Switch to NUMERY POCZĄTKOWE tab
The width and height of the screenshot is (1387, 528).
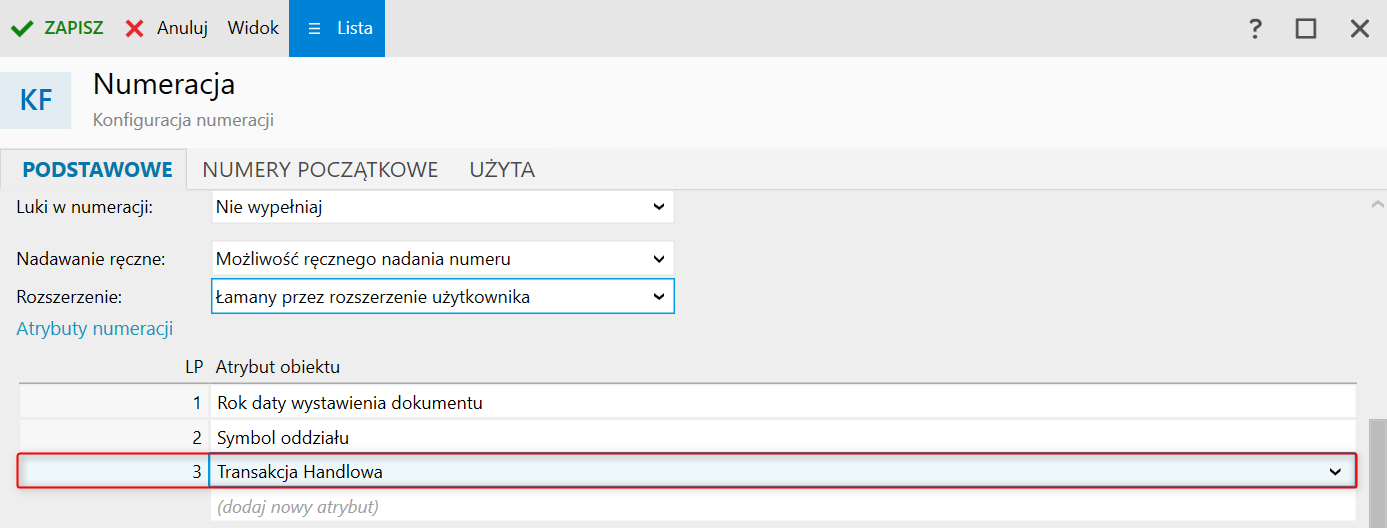coord(320,170)
